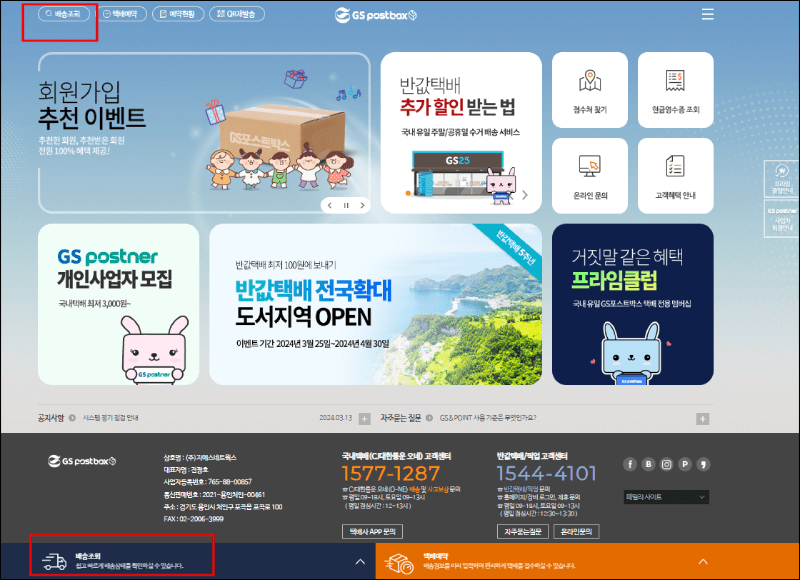Image resolution: width=800 pixels, height=580 pixels.
Task: Go to next slide in banner carousel
Action: 362,206
